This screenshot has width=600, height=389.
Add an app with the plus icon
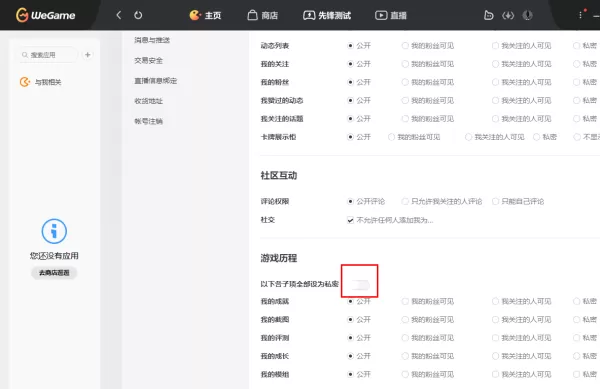tap(88, 55)
